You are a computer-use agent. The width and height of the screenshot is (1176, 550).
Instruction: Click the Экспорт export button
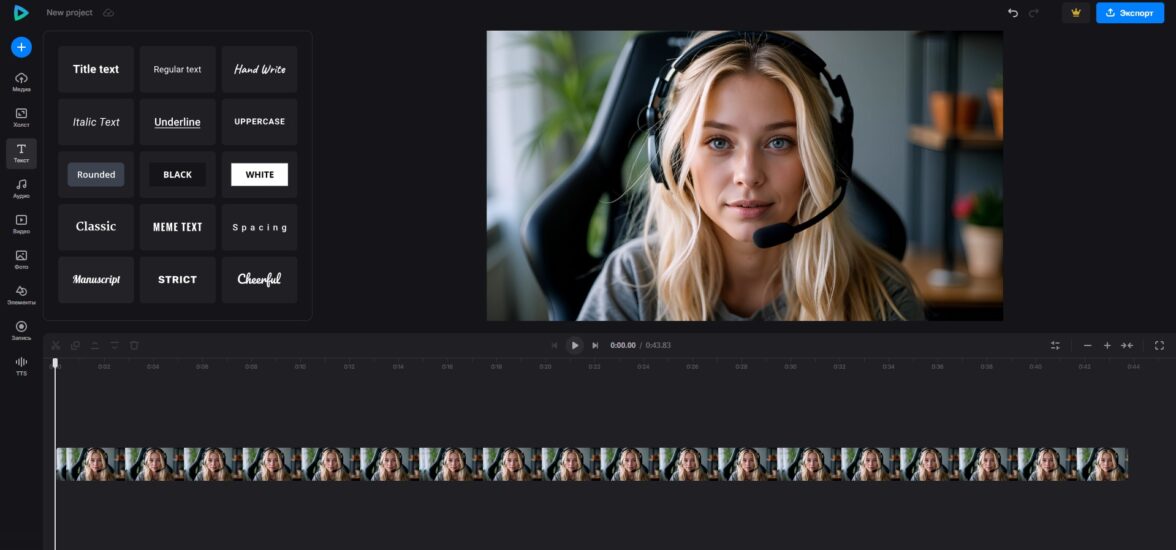tap(1129, 13)
